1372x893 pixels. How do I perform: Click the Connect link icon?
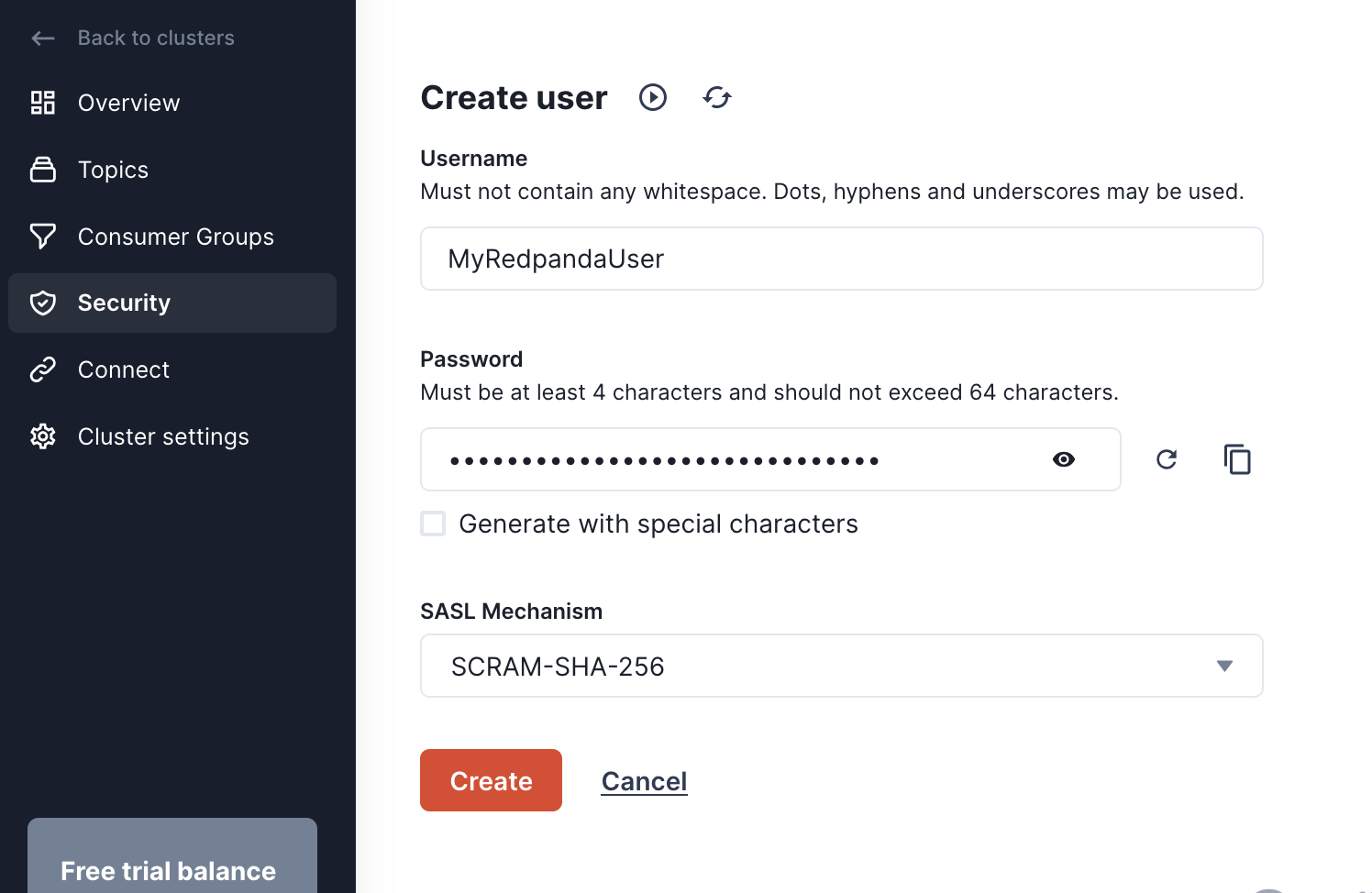tap(43, 369)
